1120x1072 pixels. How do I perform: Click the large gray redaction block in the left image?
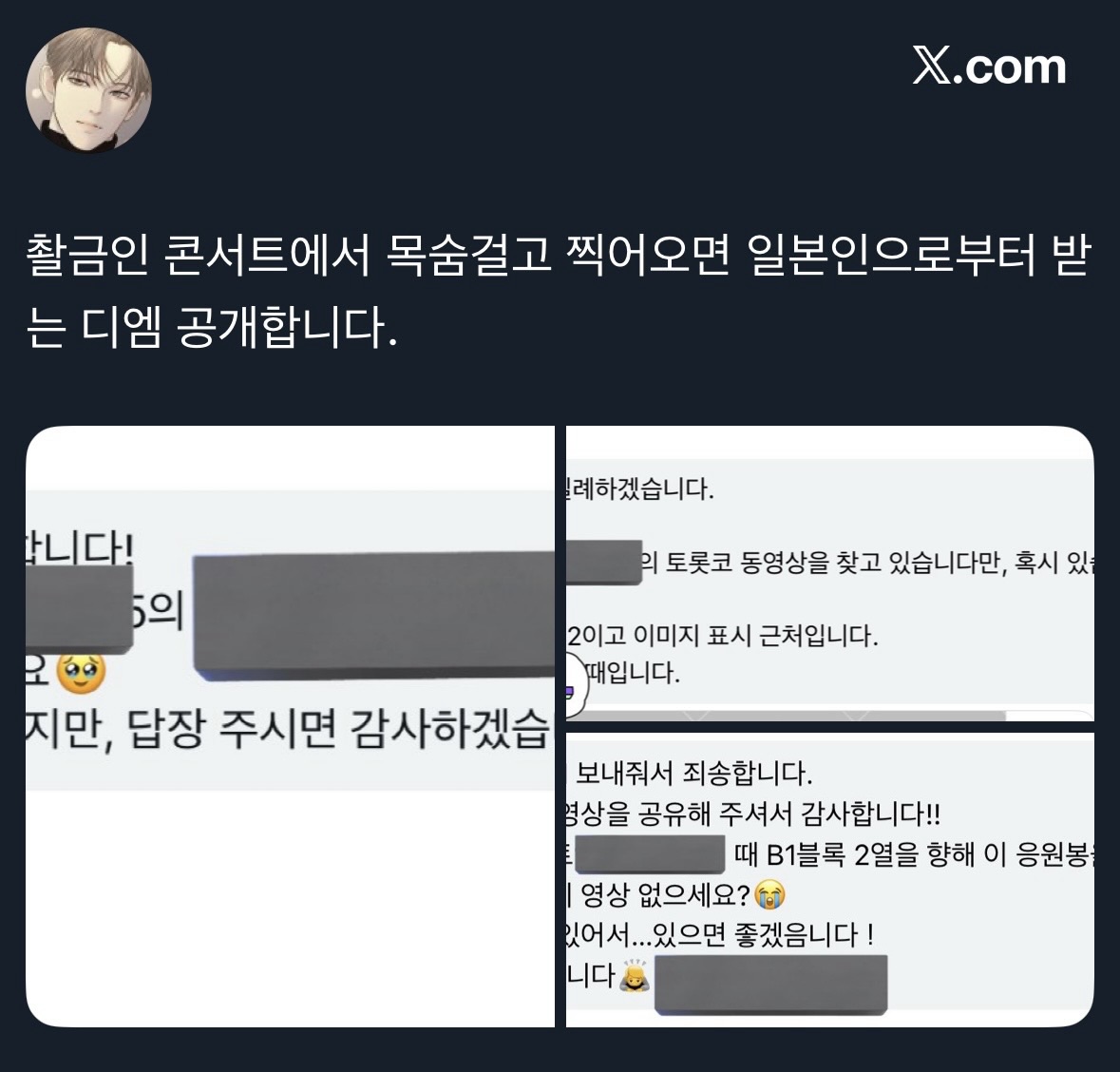pyautogui.click(x=373, y=615)
